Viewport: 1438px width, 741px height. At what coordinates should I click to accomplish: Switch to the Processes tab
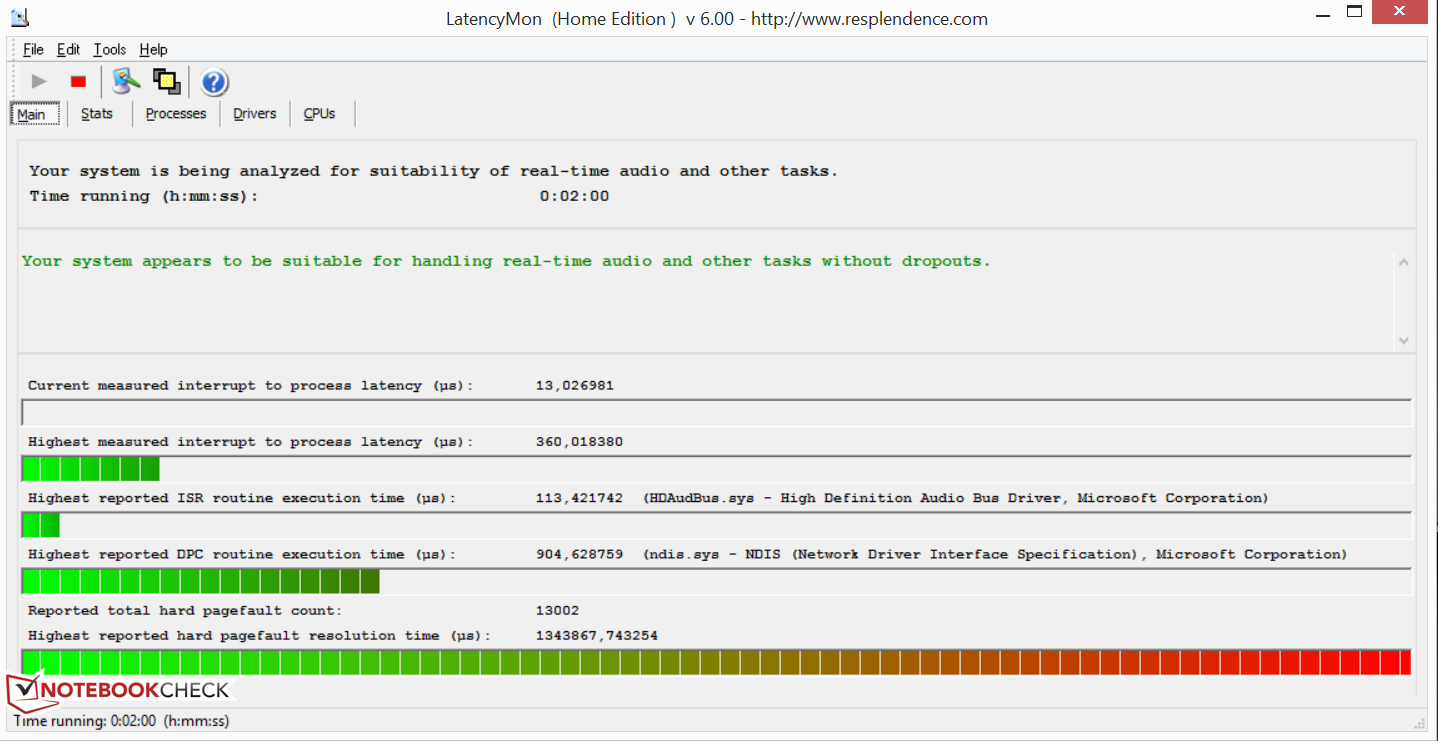[176, 114]
